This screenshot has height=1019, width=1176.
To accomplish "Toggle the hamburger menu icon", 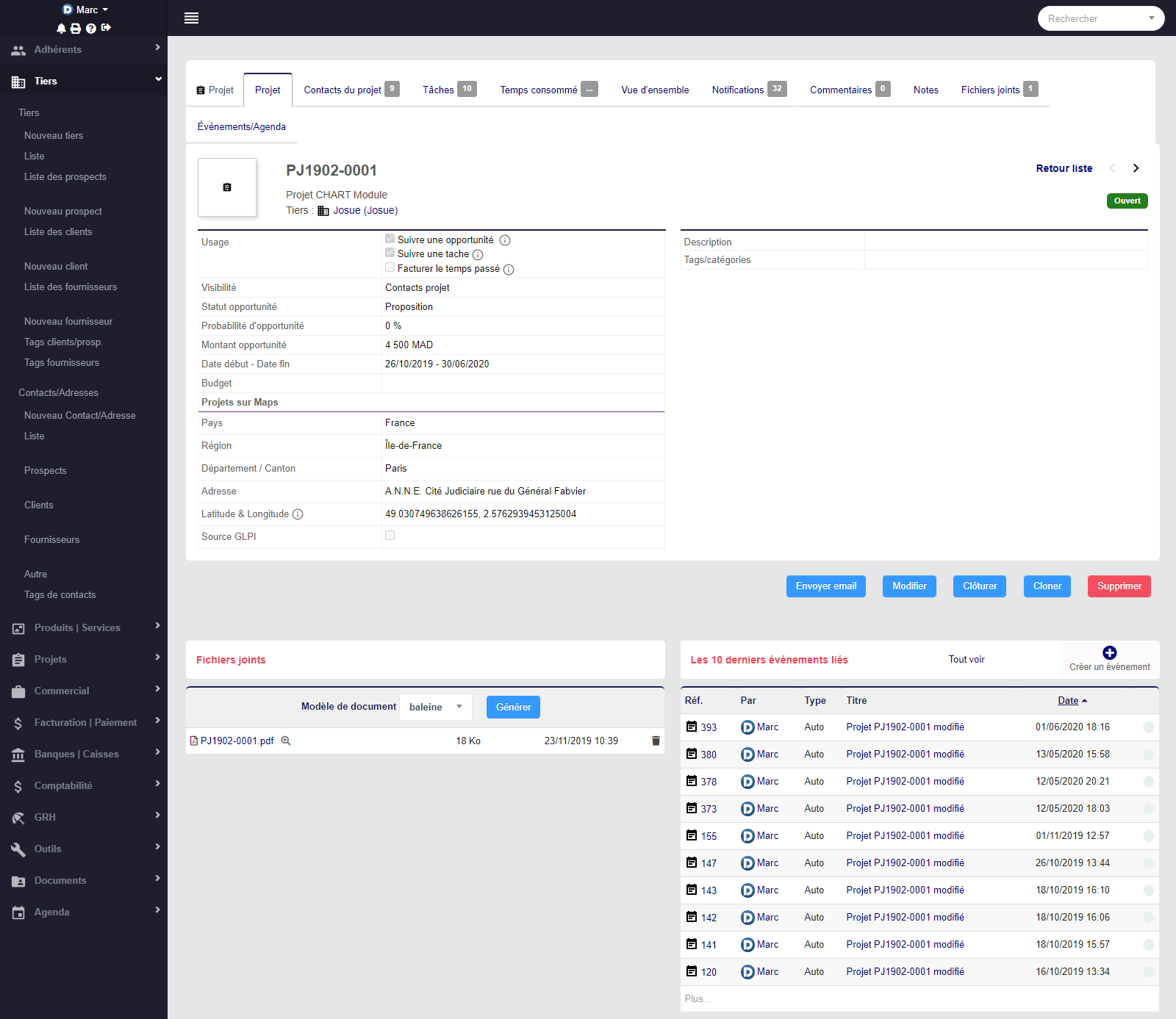I will coord(191,18).
